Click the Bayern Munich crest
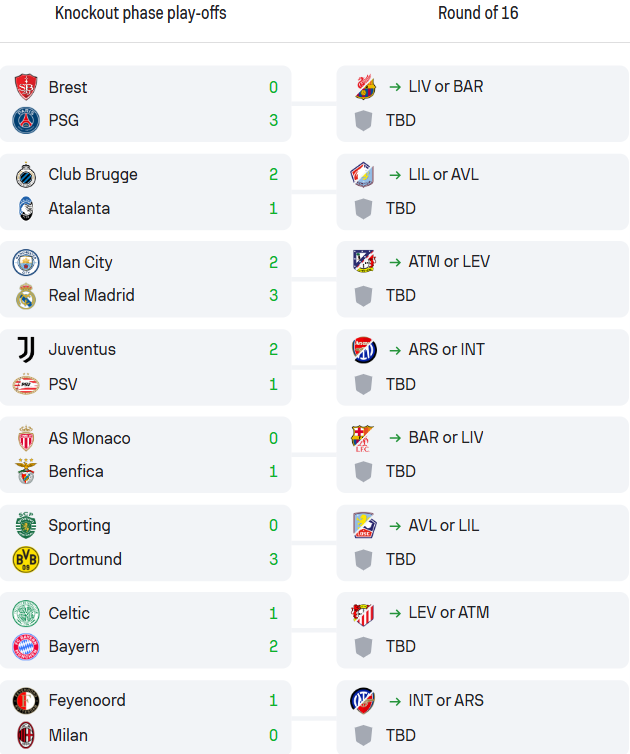 26,647
